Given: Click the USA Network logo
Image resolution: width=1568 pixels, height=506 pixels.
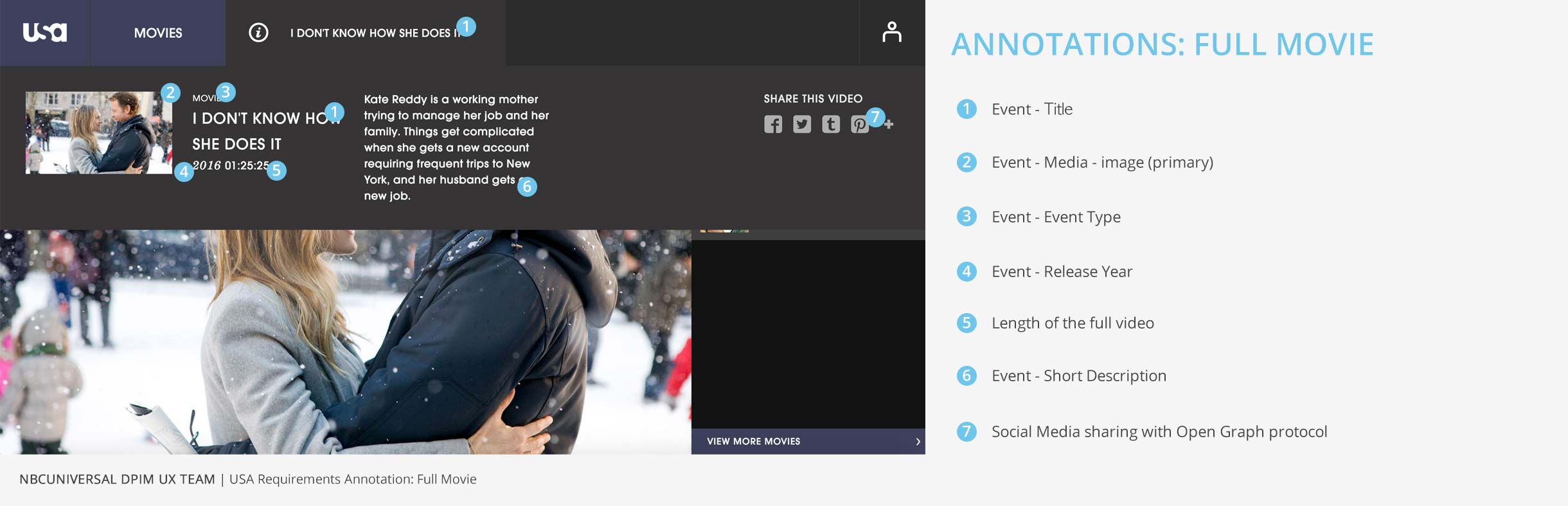Looking at the screenshot, I should click(44, 32).
